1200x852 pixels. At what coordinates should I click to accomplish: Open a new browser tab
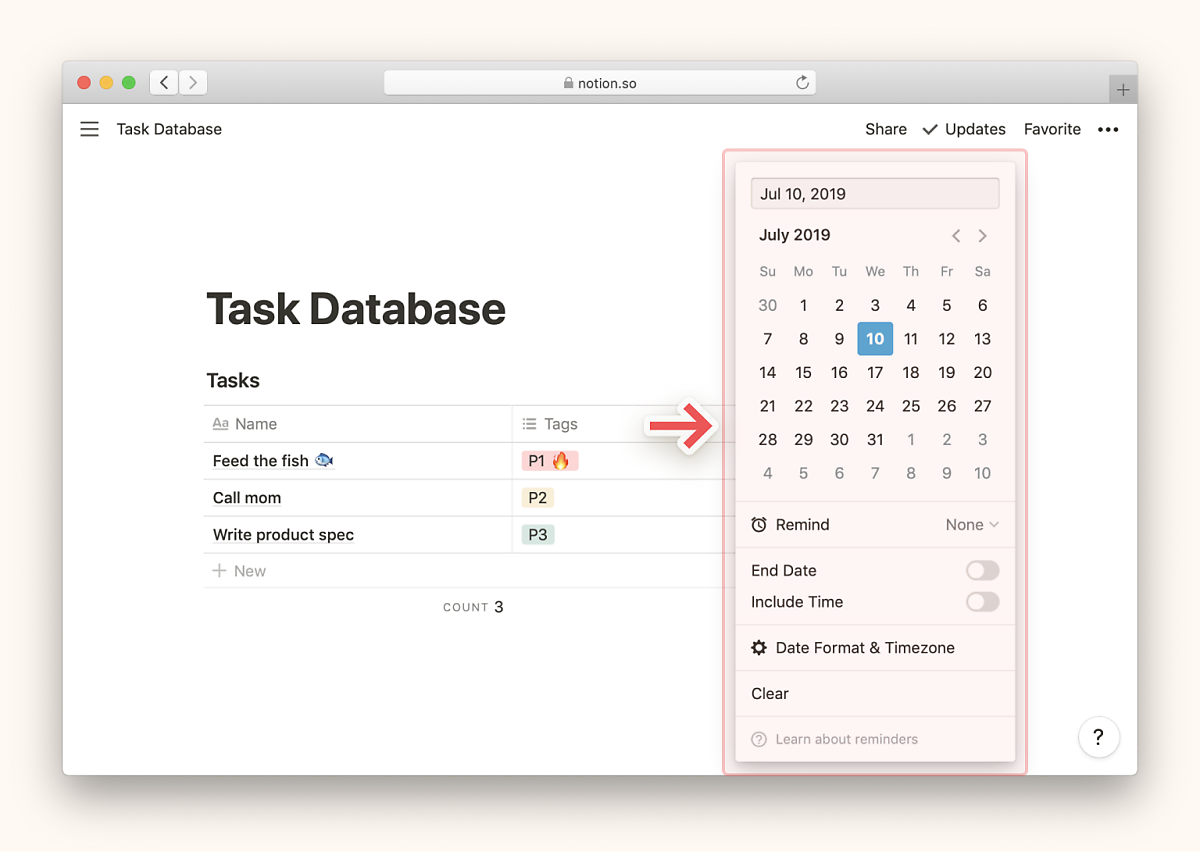point(1123,90)
